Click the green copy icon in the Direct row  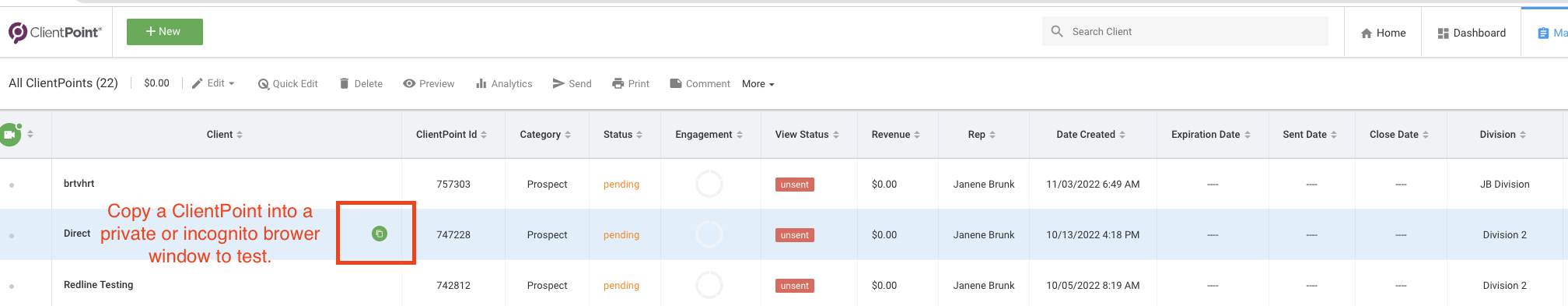tap(380, 234)
